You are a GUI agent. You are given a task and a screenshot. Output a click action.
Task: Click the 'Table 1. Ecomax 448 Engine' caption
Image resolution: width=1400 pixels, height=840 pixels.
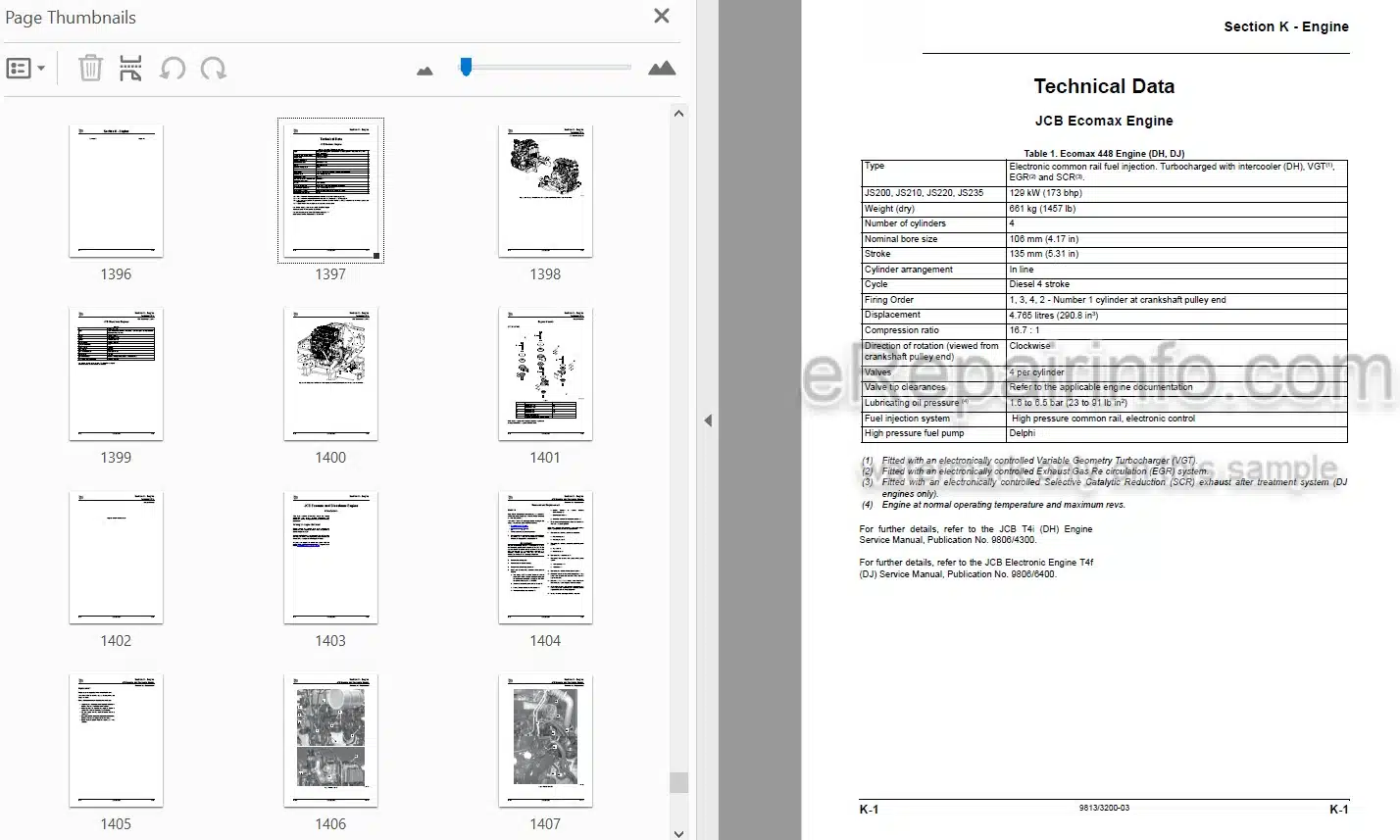point(1104,154)
